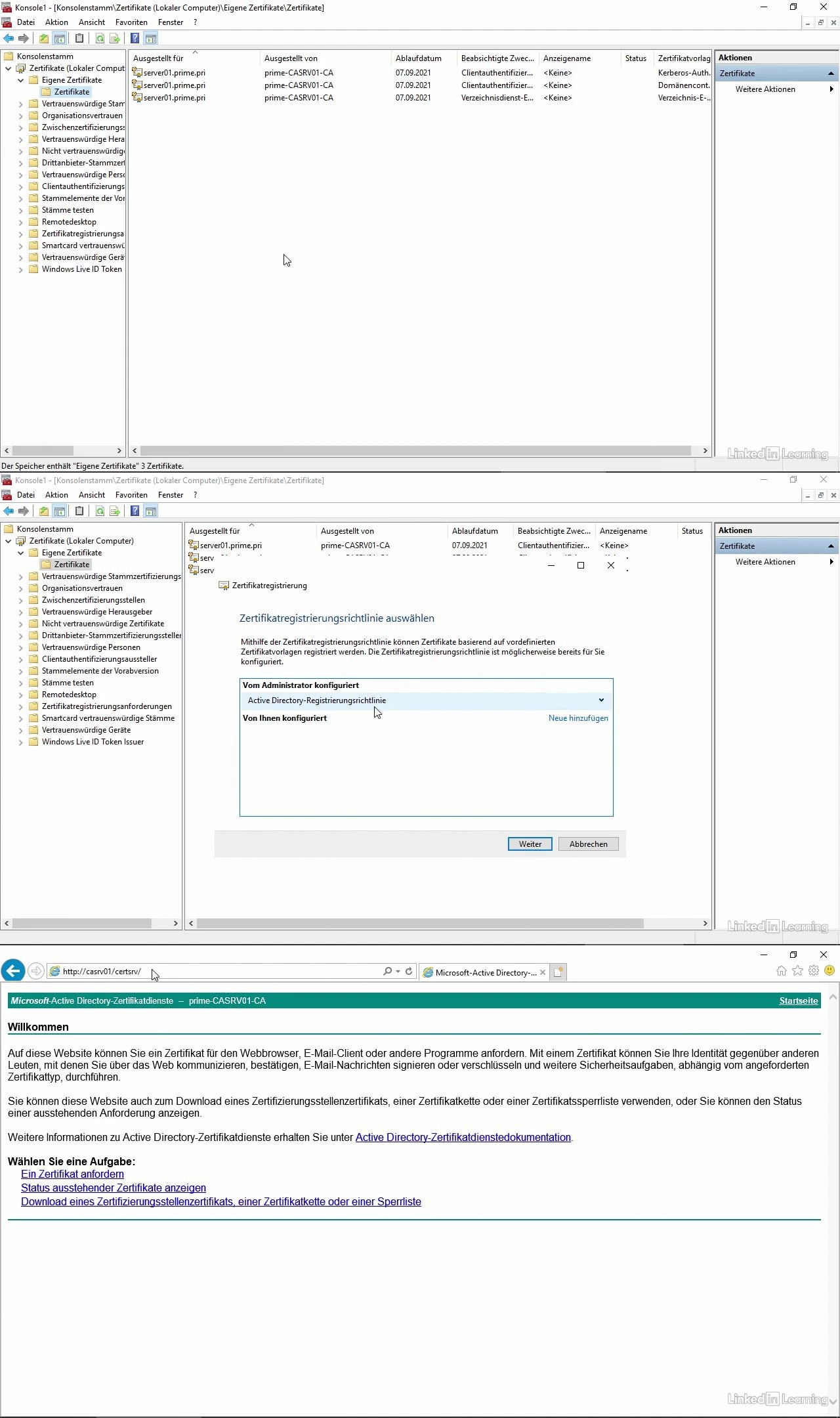
Task: Click the Internet Explorer back arrow button
Action: (13, 971)
